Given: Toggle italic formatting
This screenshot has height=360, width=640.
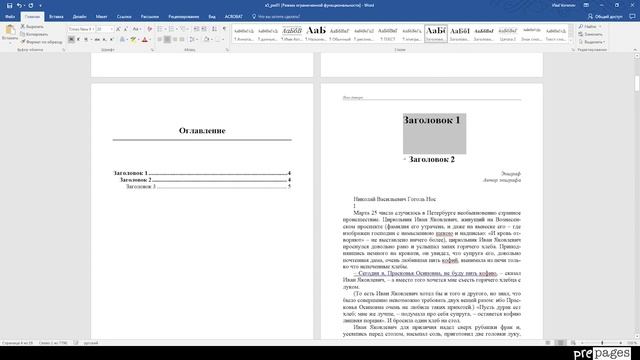Looking at the screenshot, I should click(78, 40).
